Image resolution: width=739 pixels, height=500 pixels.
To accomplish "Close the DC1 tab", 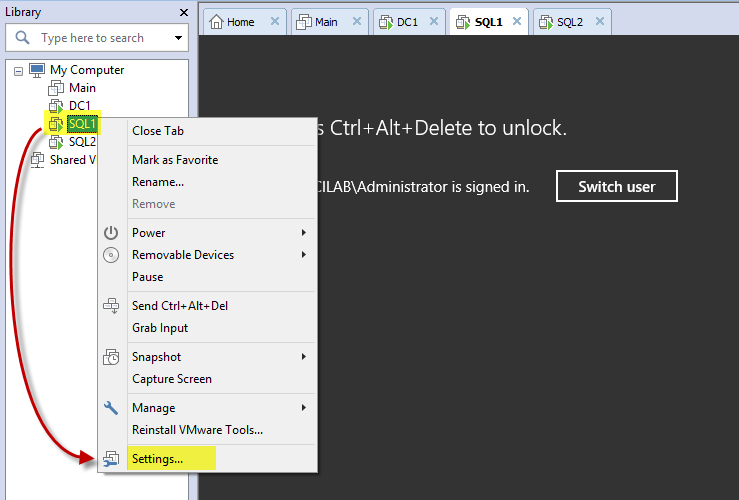I will click(434, 21).
